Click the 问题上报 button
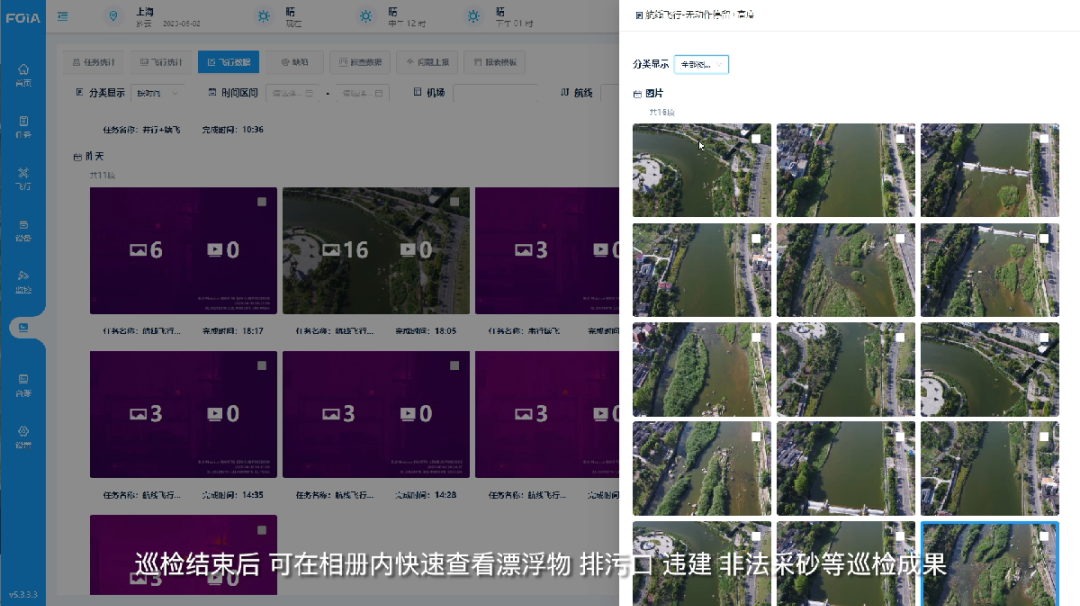 [x=427, y=62]
